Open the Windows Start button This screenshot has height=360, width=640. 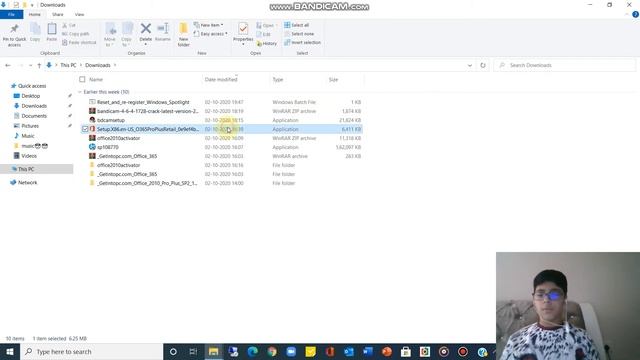pyautogui.click(x=10, y=351)
